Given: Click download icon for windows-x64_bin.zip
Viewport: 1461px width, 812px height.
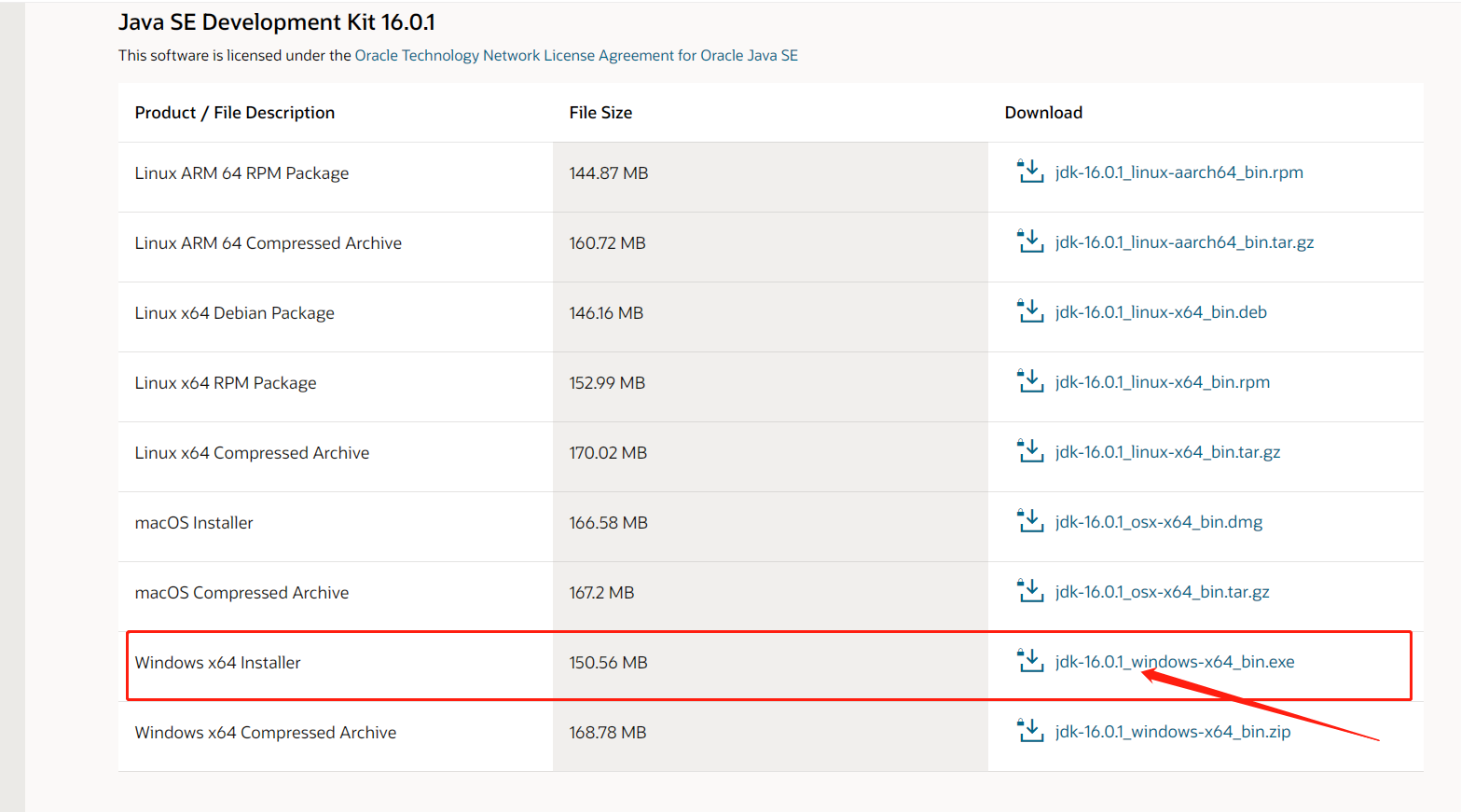Looking at the screenshot, I should [1030, 731].
